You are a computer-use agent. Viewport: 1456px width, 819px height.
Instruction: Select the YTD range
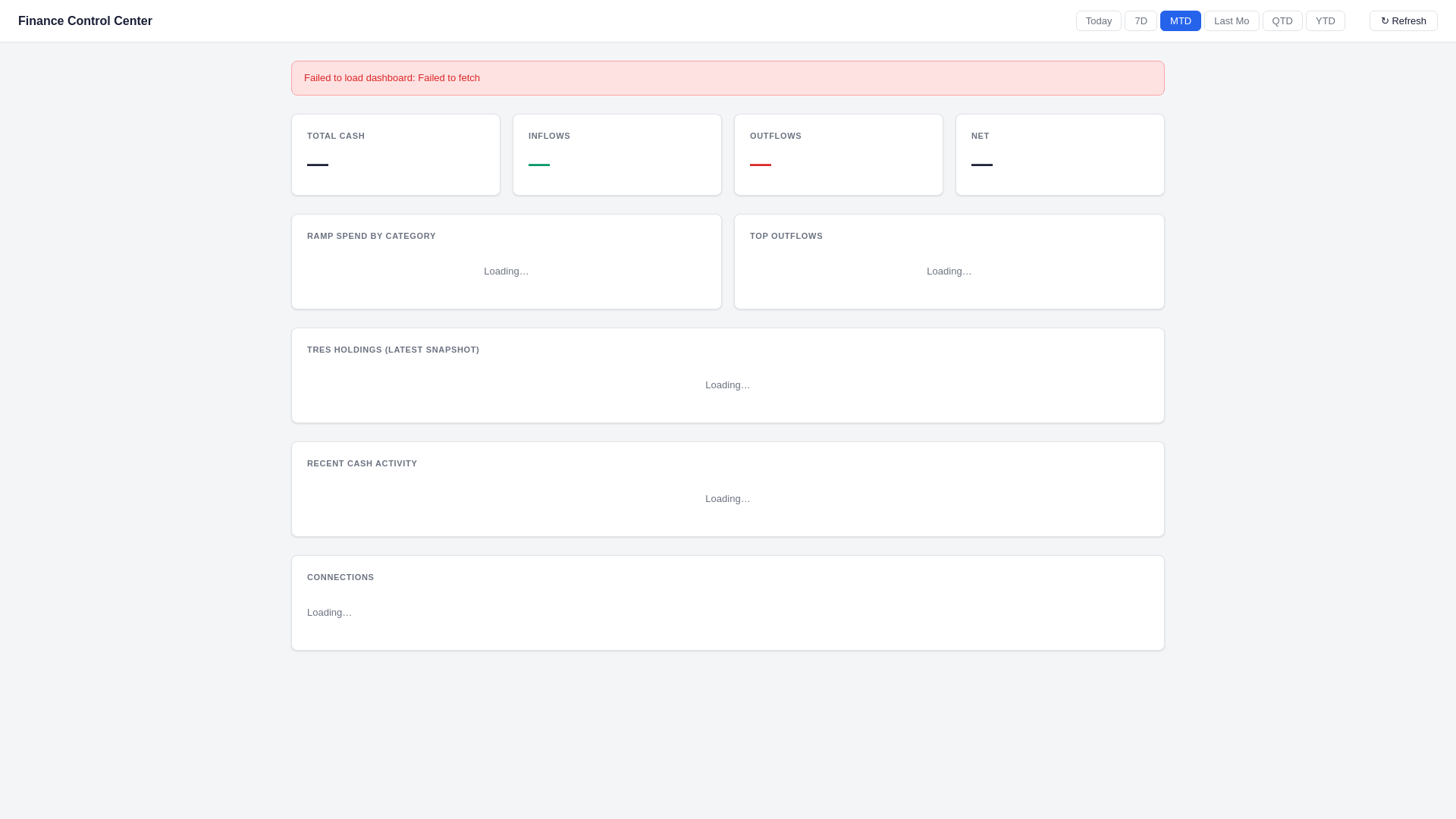(1325, 21)
